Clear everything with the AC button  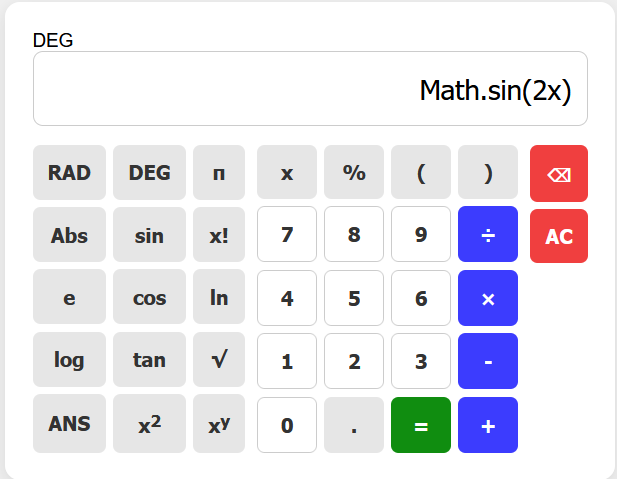coord(559,236)
